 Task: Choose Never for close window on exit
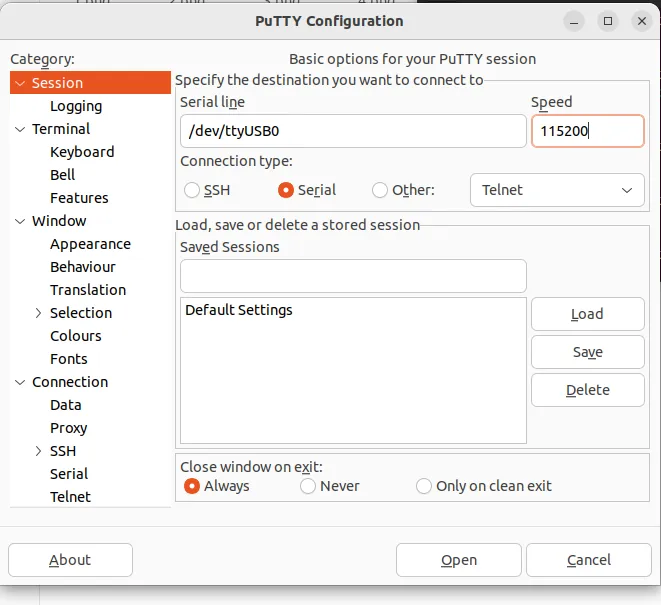(x=308, y=486)
